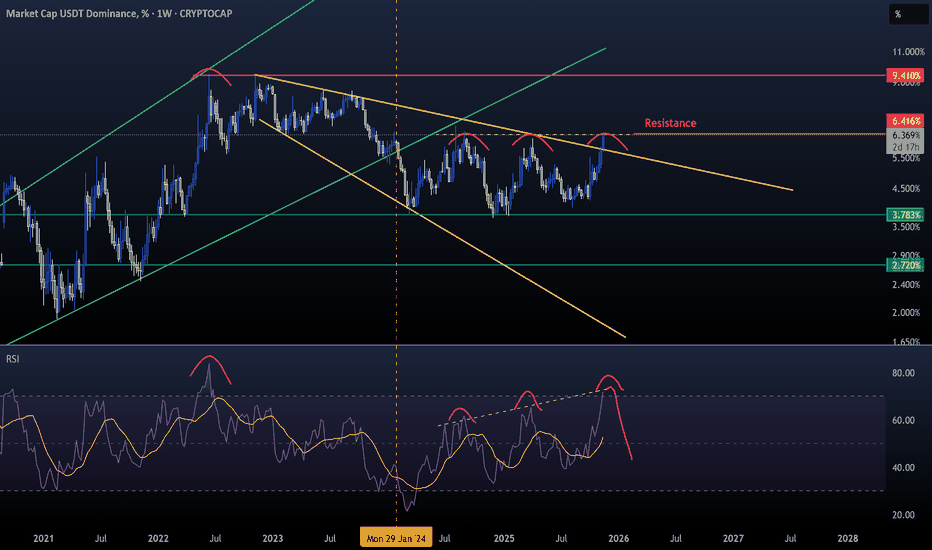932x550 pixels.
Task: Click the RSI indicator label
Action: coord(12,359)
